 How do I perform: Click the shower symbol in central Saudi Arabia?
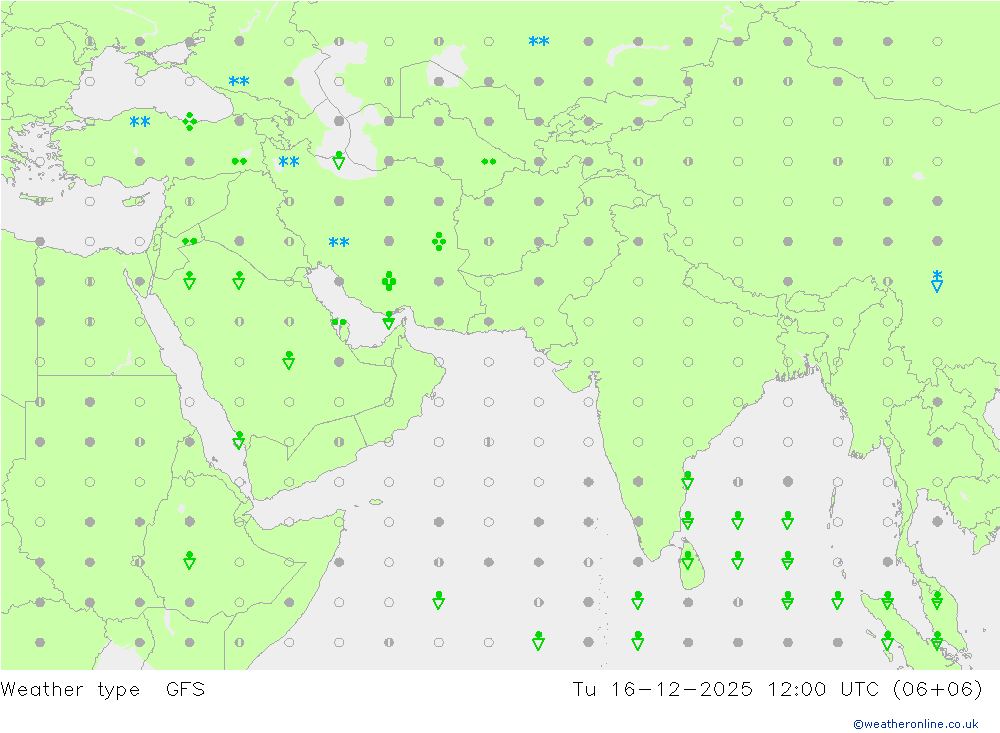tap(289, 360)
